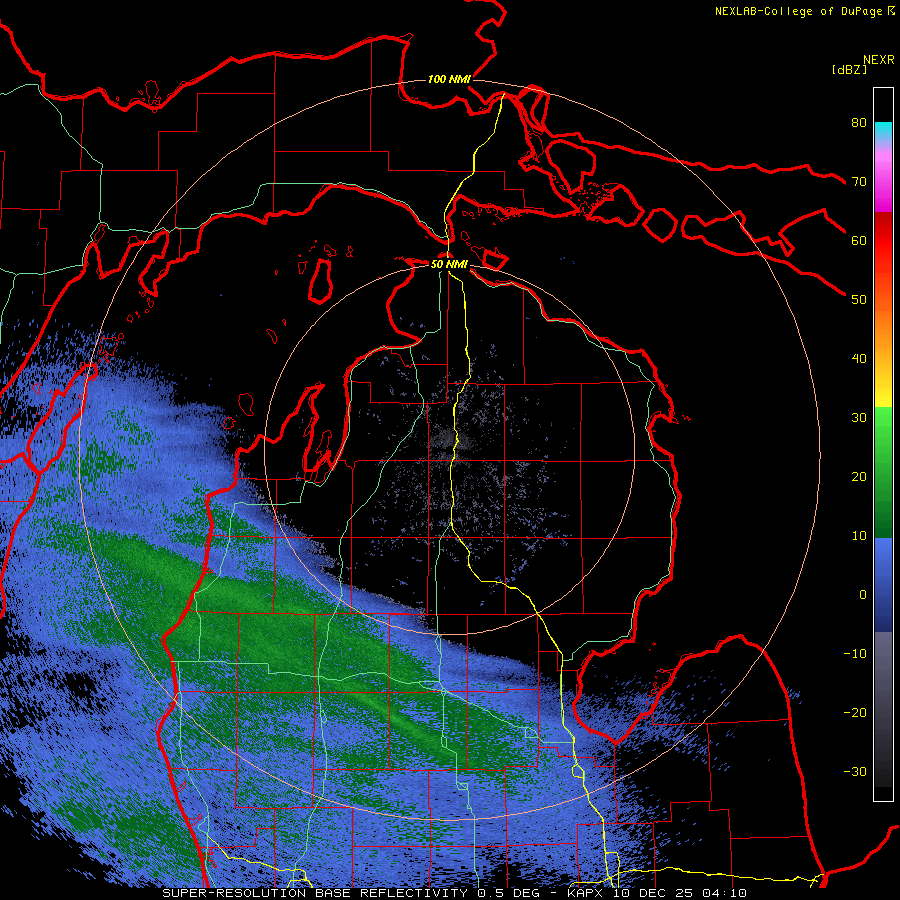Click the 40 value on the dBZ scale
The height and width of the screenshot is (900, 900).
(x=859, y=359)
